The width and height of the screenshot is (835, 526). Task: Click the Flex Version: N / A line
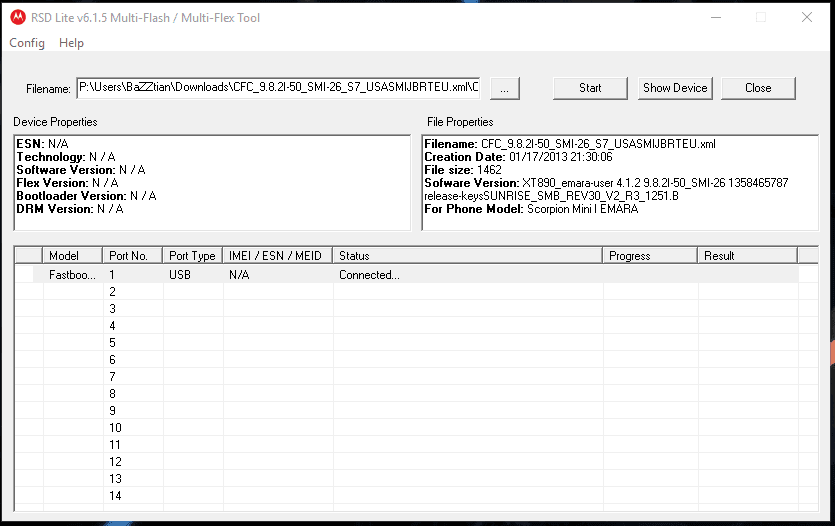tap(68, 183)
